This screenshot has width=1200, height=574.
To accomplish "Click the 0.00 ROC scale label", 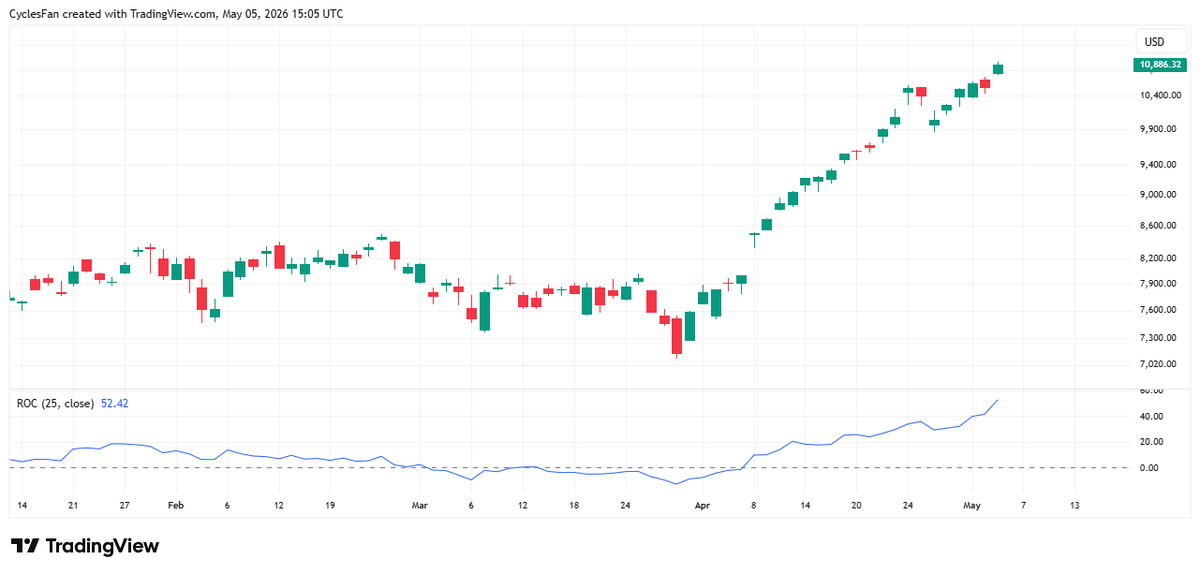I will coord(1149,468).
